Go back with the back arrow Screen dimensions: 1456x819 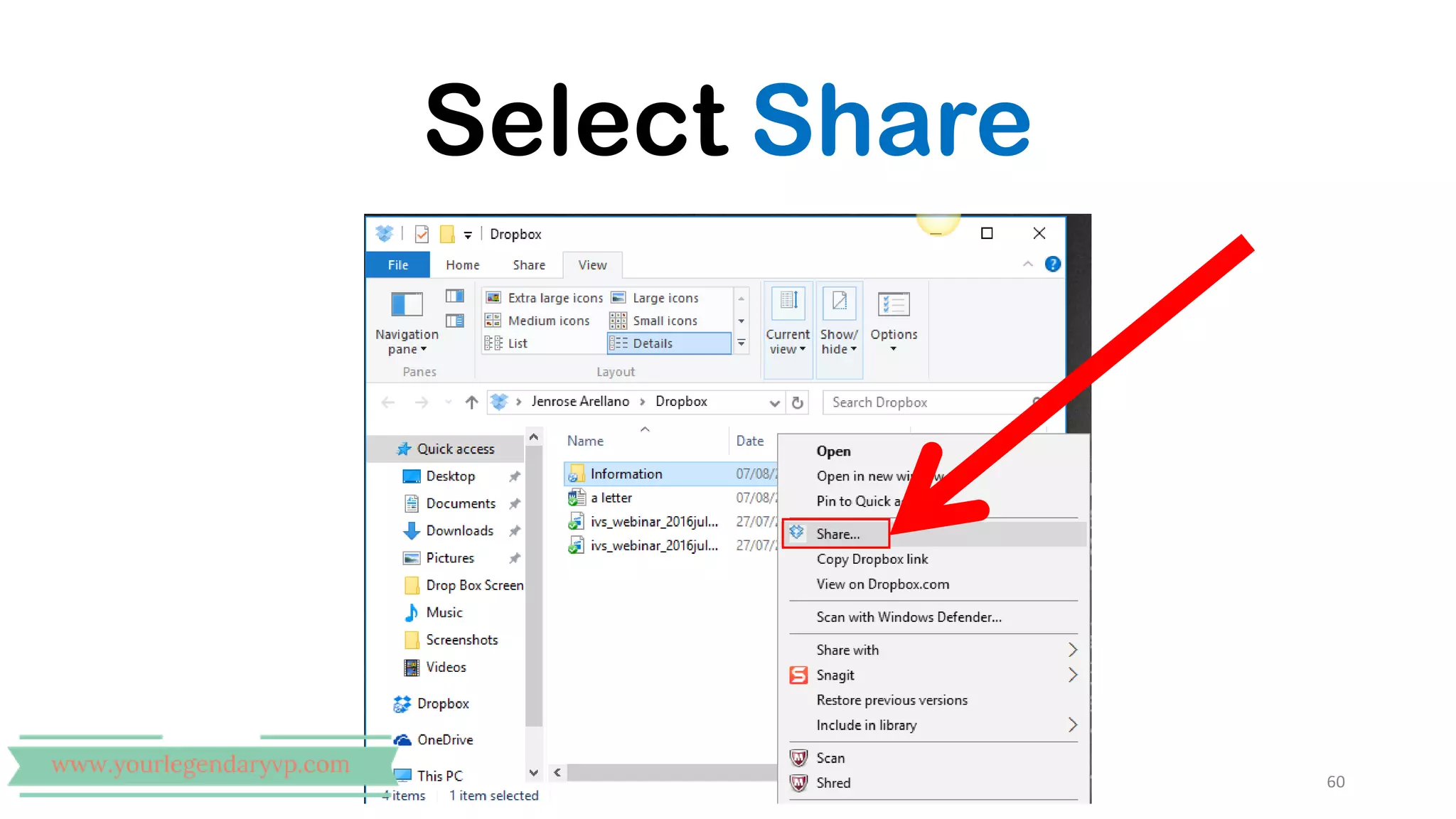click(x=388, y=402)
